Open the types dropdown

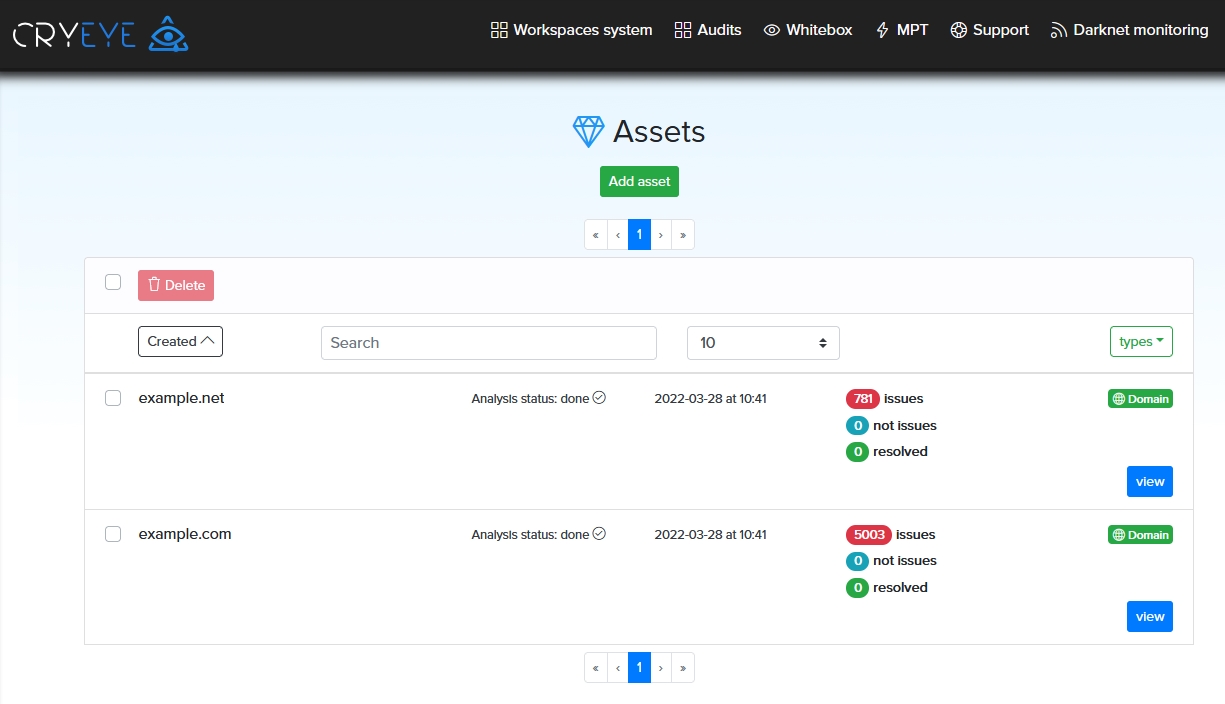1141,341
